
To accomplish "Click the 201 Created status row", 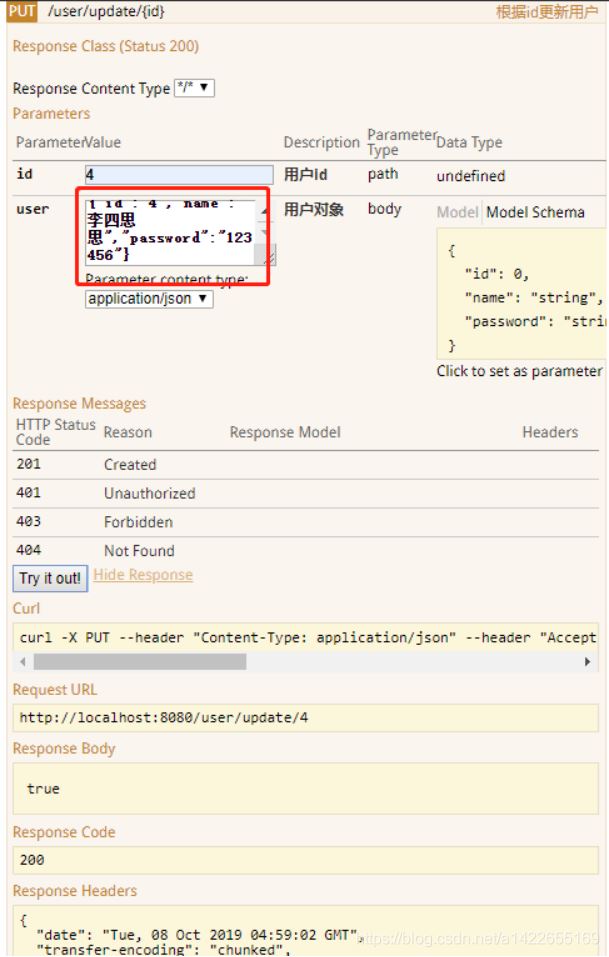I will (x=305, y=464).
